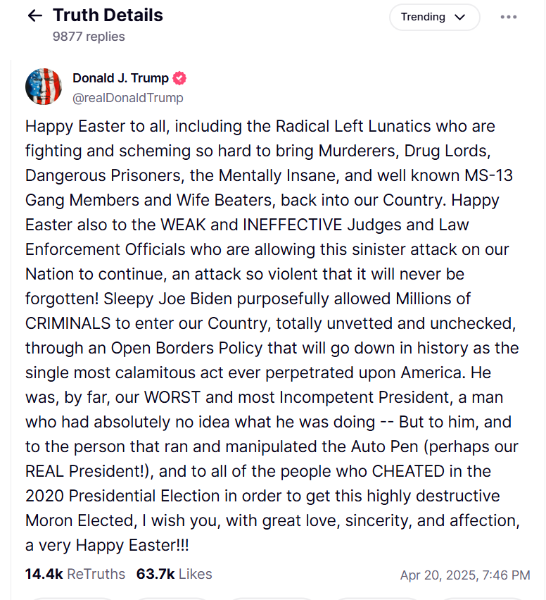View the 14.4k ReTruths list
Screen dimensions: 546x600
coord(75,574)
